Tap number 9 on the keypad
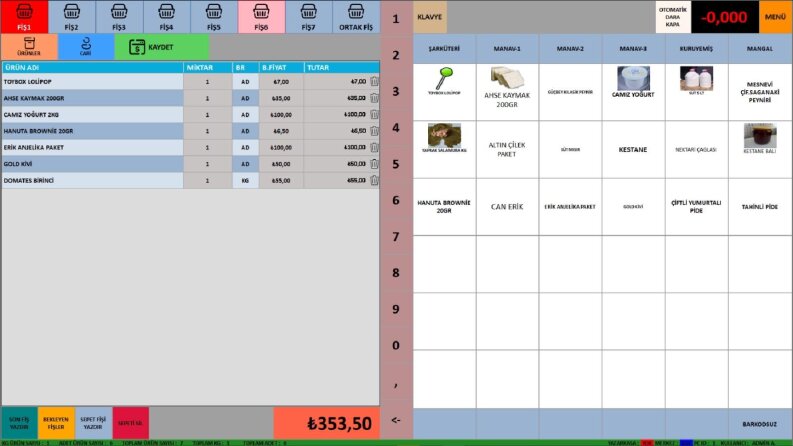The height and width of the screenshot is (446, 793). [396, 309]
